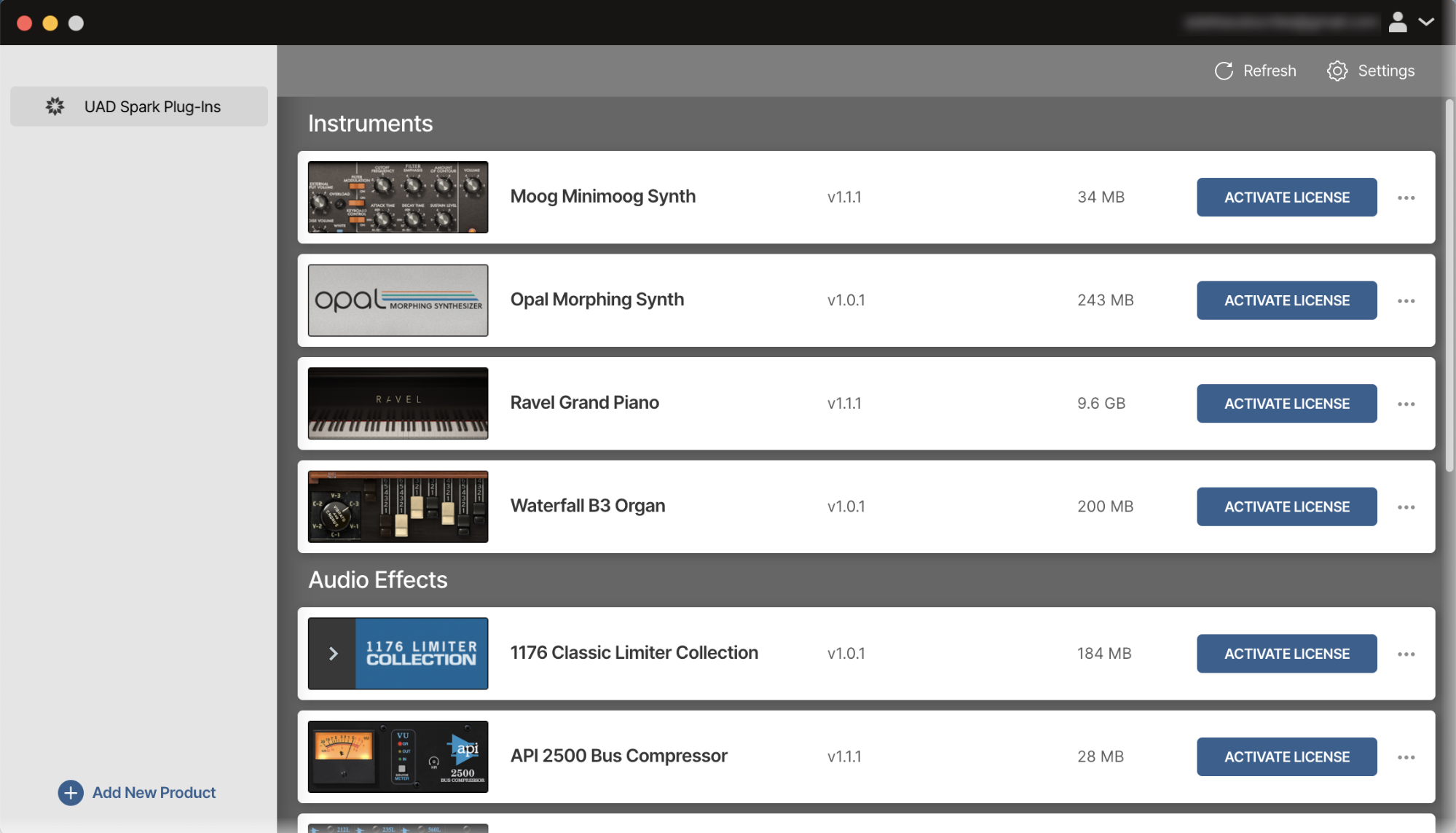Activate license for Ravel Grand Piano

point(1286,403)
